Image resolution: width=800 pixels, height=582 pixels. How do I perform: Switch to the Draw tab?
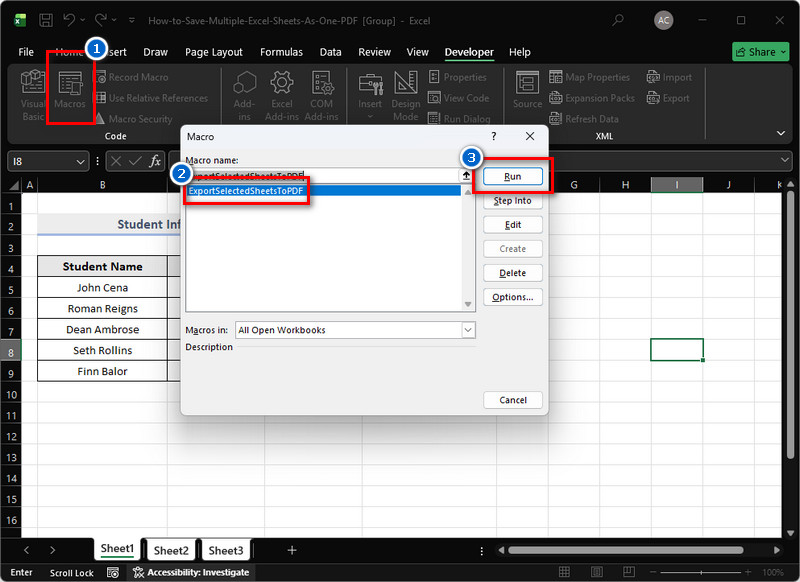(156, 52)
